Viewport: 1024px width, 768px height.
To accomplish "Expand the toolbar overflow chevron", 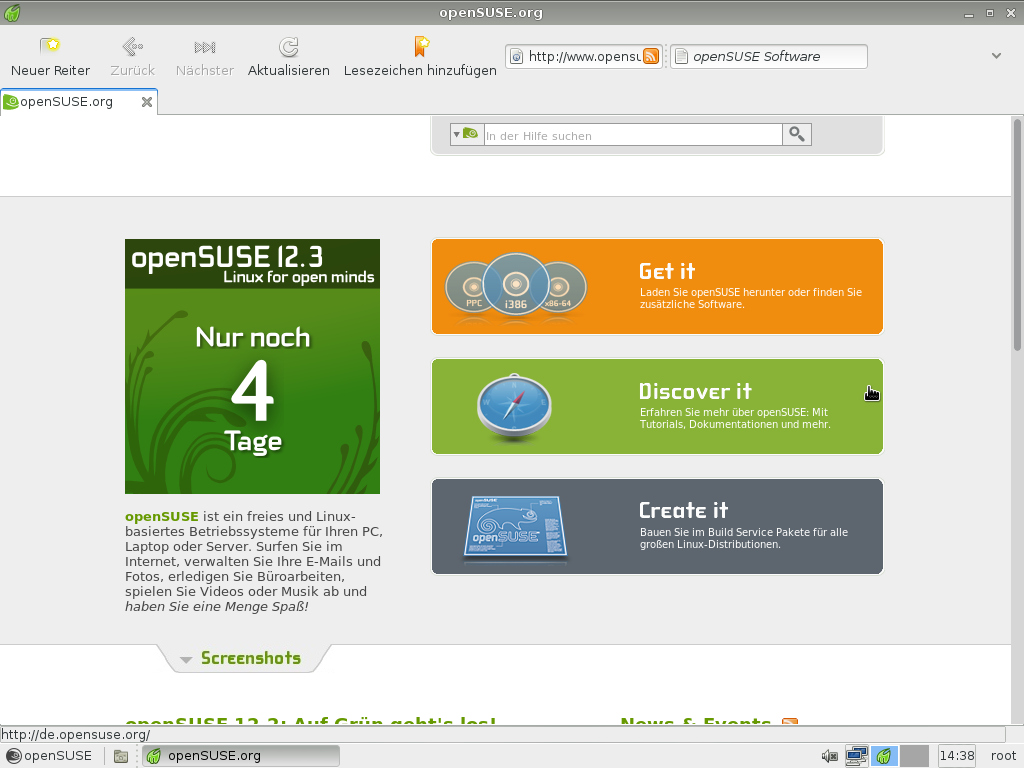I will tap(996, 56).
